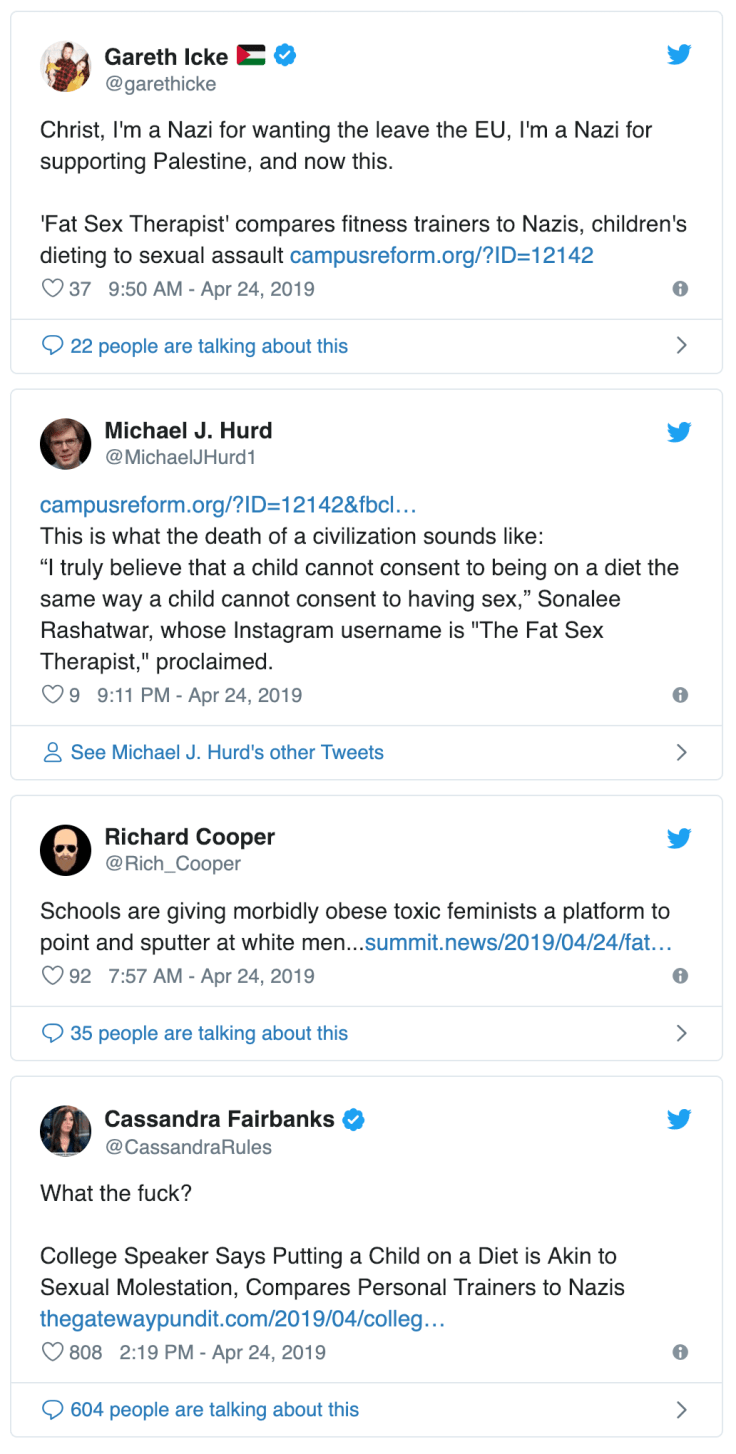
Task: Expand Gareth Icke's conversation with the right chevron
Action: click(682, 345)
